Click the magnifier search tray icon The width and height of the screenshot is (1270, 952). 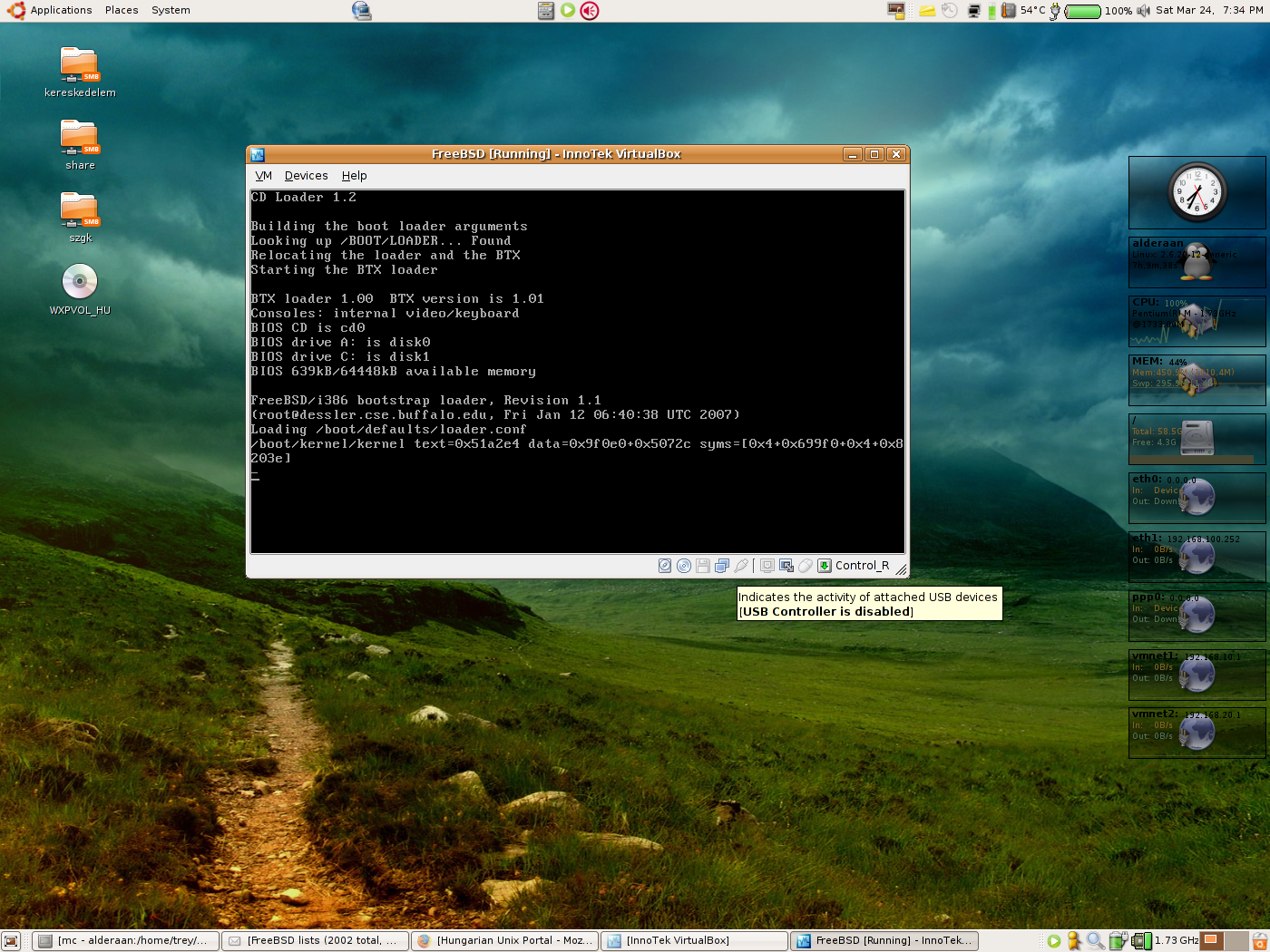point(1096,941)
